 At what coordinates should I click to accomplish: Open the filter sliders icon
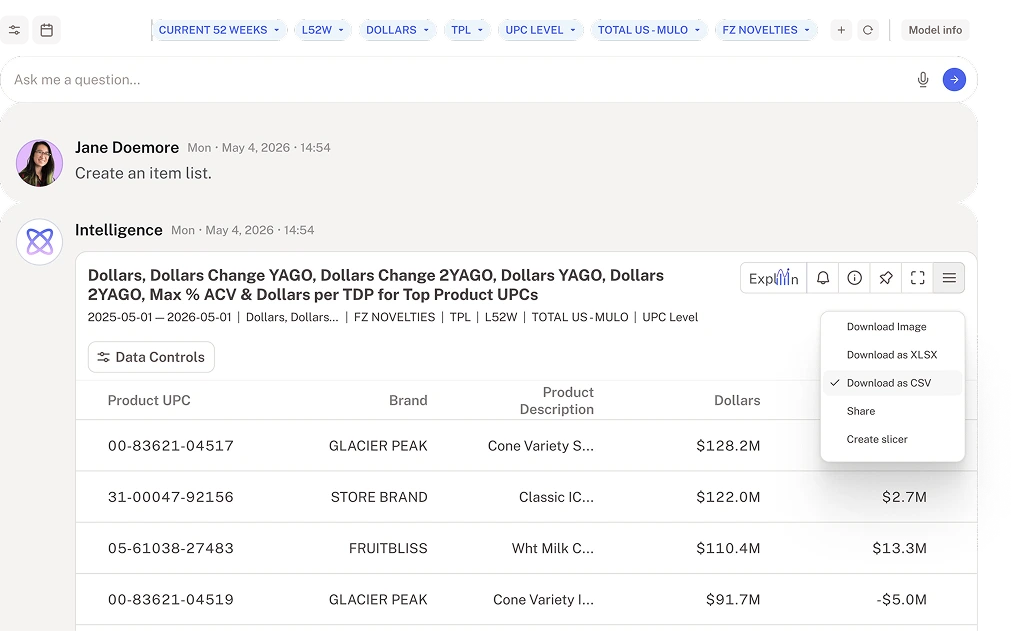[14, 30]
